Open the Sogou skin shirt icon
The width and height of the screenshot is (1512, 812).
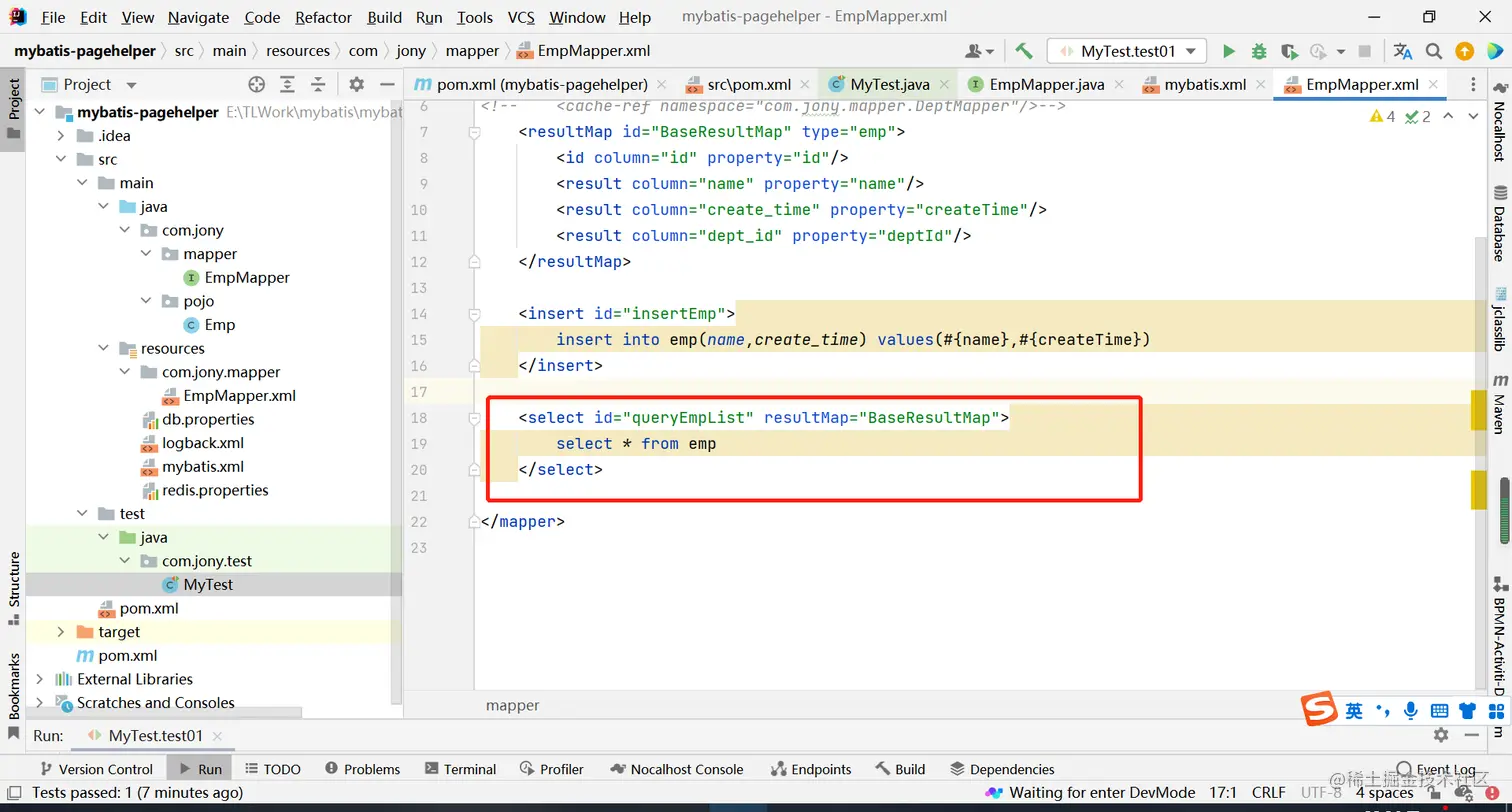tap(1467, 711)
